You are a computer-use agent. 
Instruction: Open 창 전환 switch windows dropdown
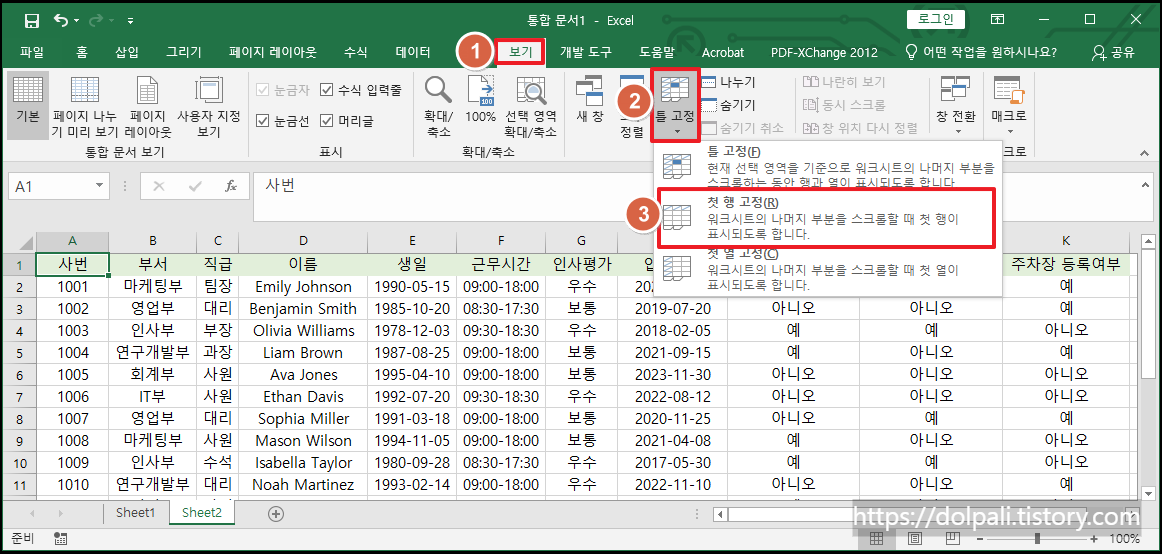[955, 105]
